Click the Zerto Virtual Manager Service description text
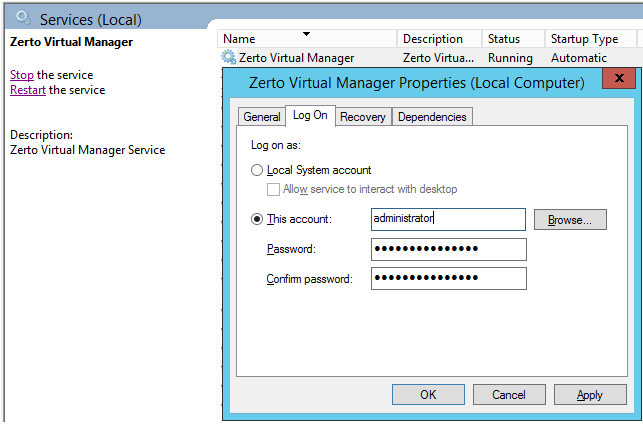 pos(88,150)
